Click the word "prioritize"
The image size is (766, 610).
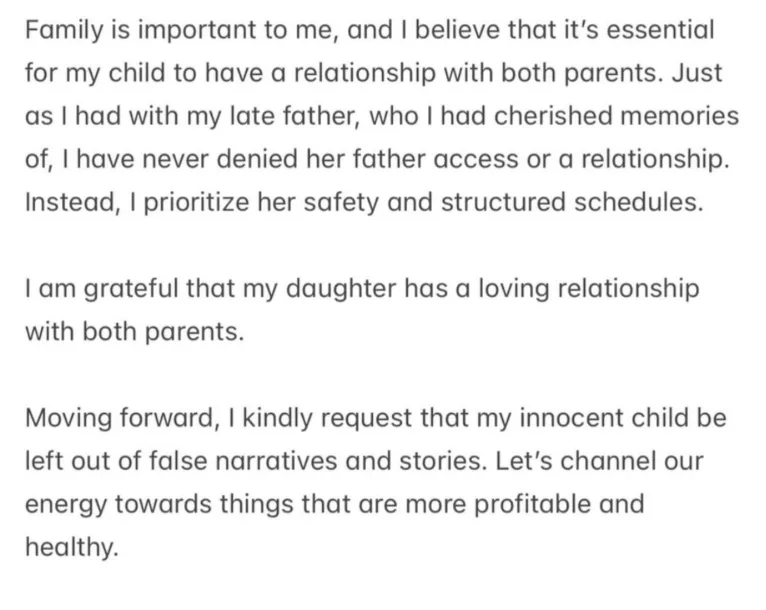(x=211, y=203)
